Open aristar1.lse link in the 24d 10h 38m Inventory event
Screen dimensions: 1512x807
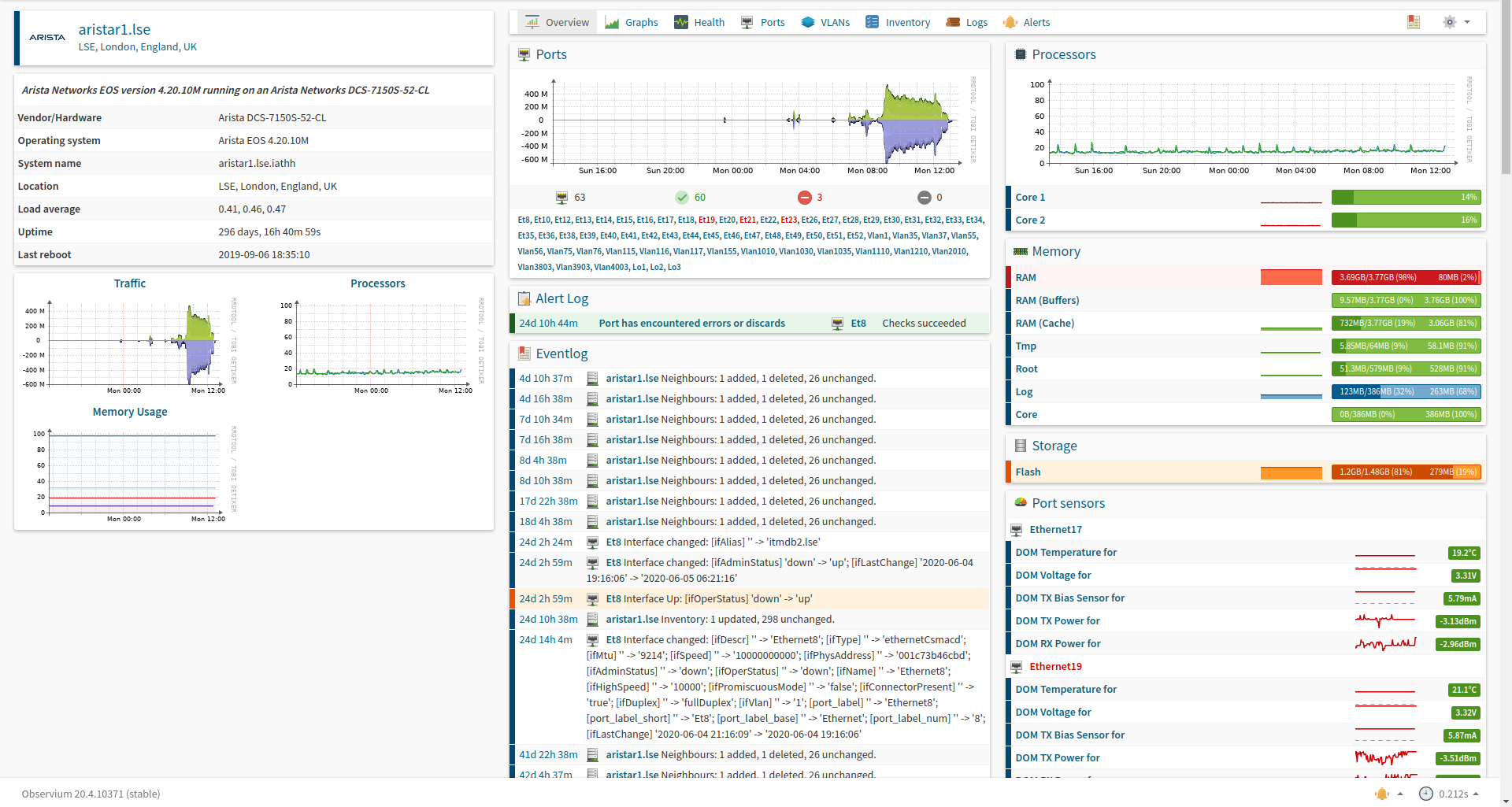coord(632,620)
